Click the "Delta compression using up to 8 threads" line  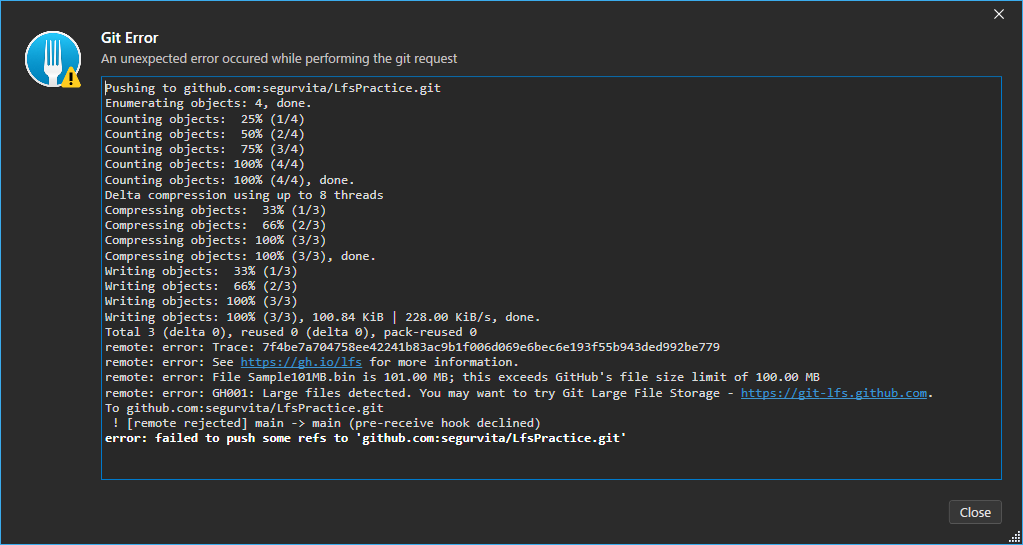pyautogui.click(x=244, y=195)
